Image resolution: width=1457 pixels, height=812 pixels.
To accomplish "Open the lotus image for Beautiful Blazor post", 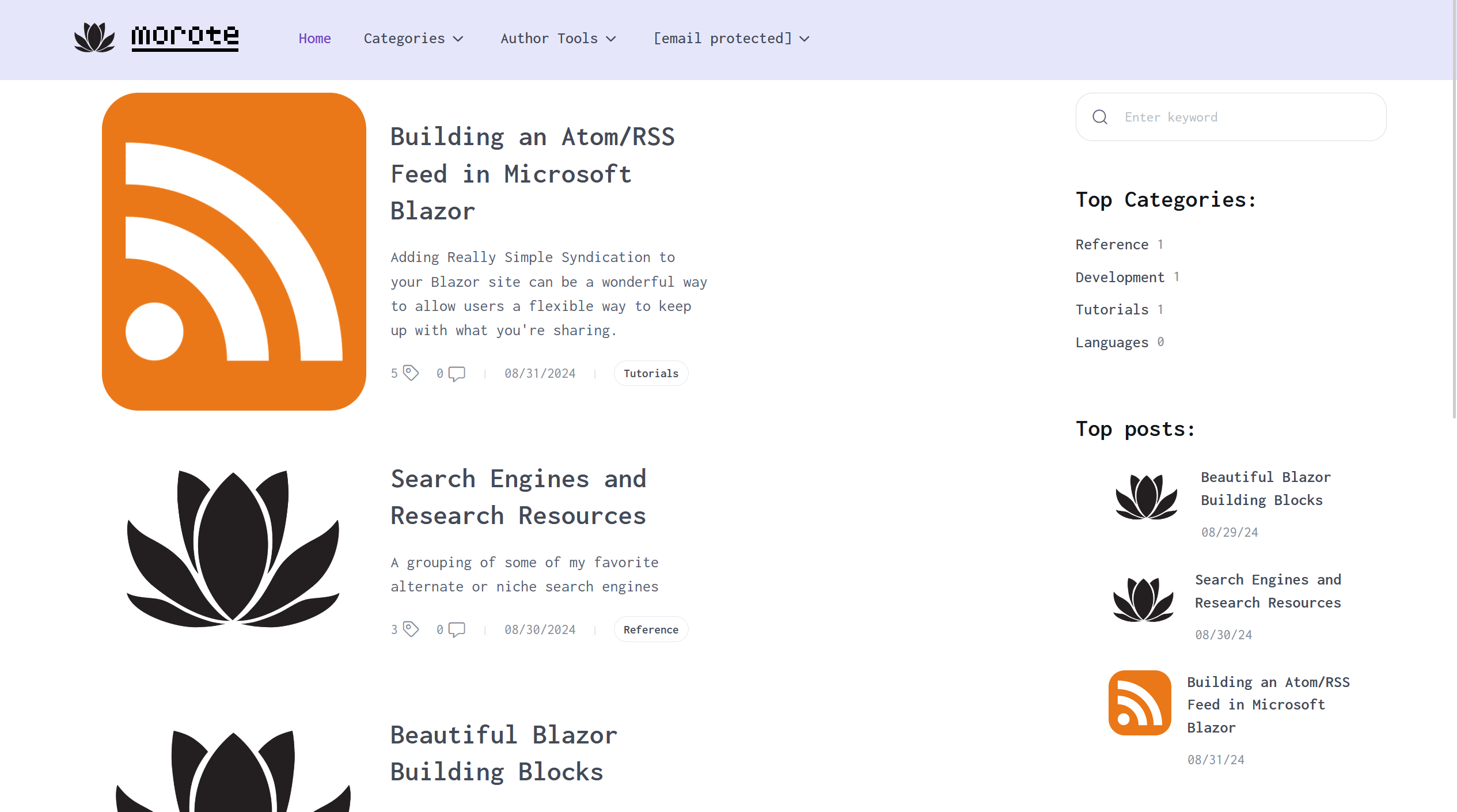I will click(x=233, y=771).
